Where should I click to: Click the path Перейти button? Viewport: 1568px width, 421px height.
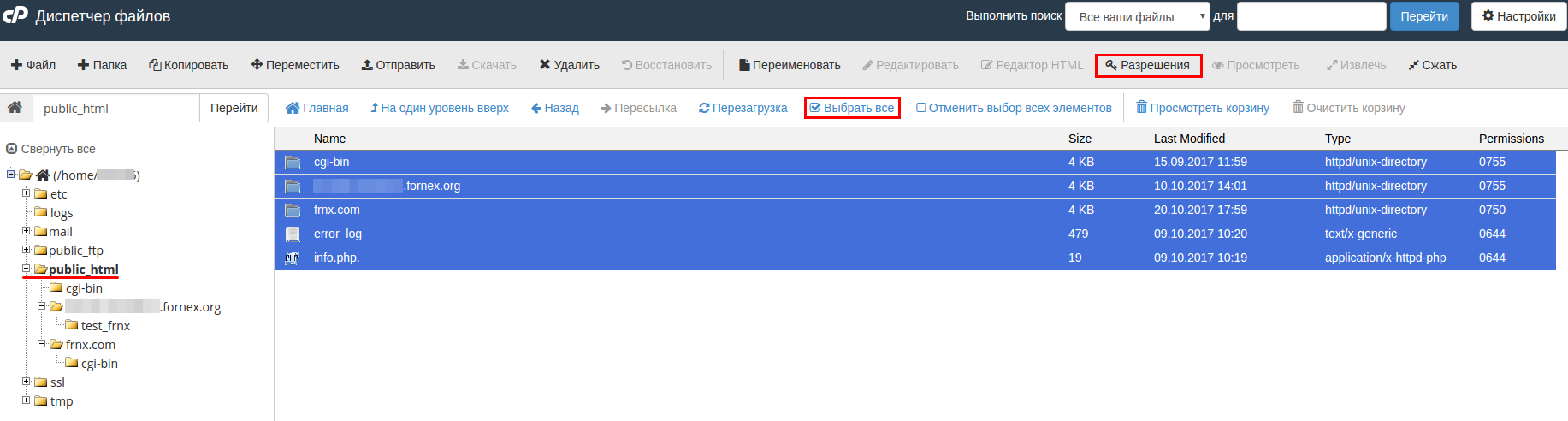pos(234,108)
